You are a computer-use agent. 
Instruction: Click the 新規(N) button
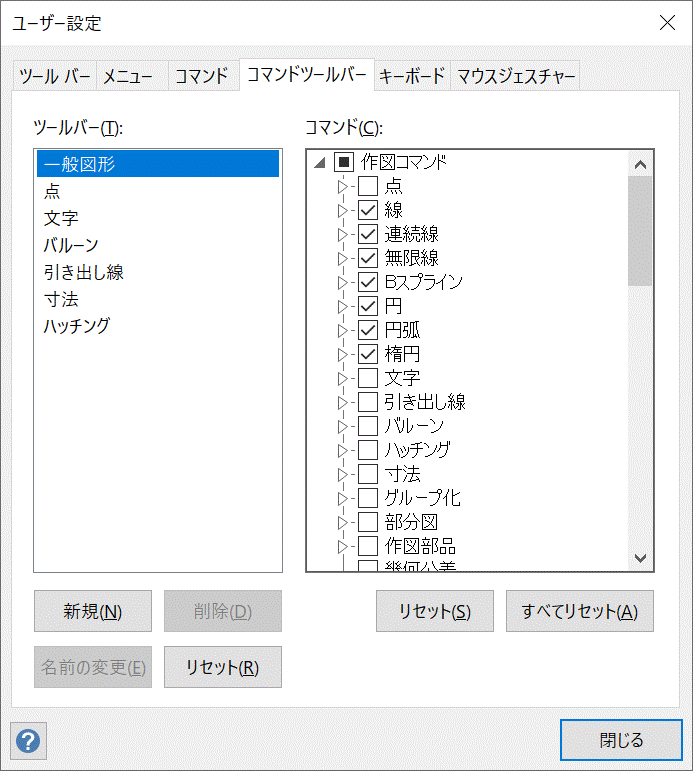92,612
